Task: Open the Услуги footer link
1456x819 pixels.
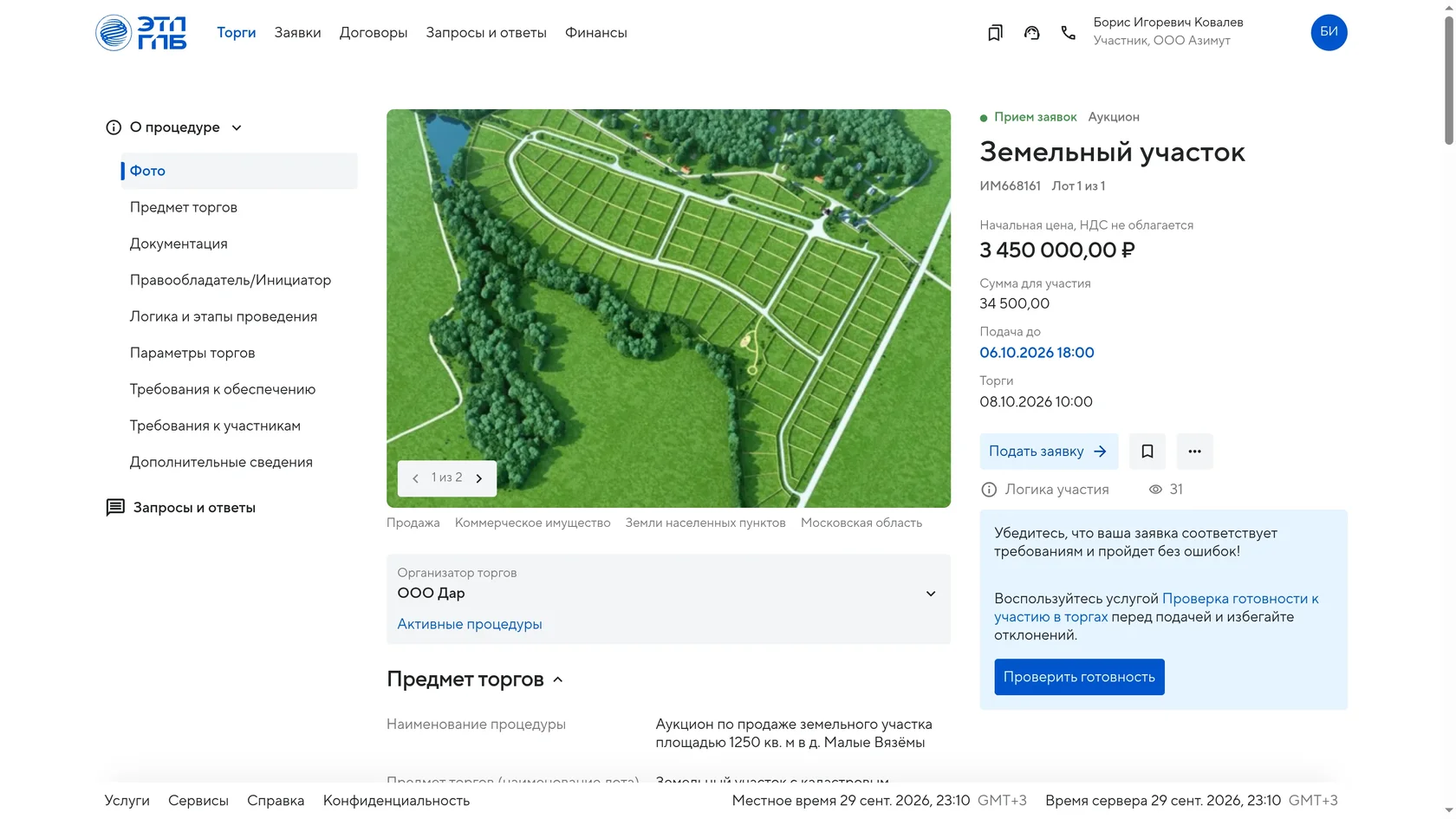Action: click(127, 801)
